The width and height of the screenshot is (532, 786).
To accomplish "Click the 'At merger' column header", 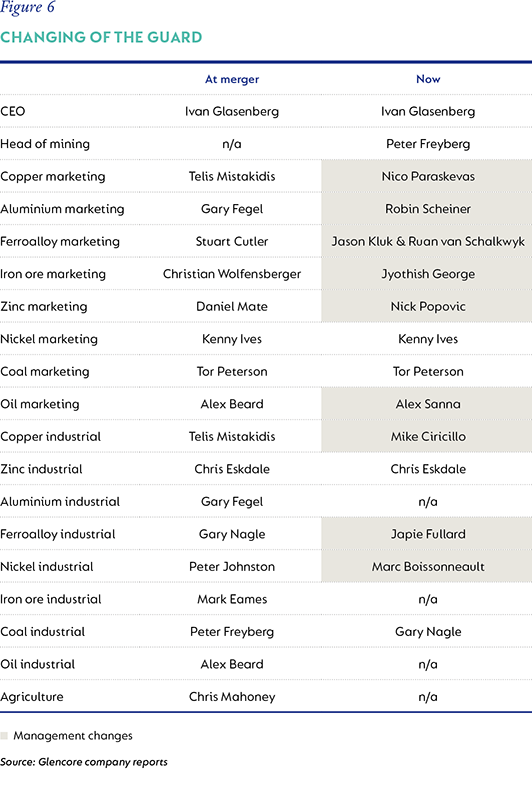I will tap(232, 79).
